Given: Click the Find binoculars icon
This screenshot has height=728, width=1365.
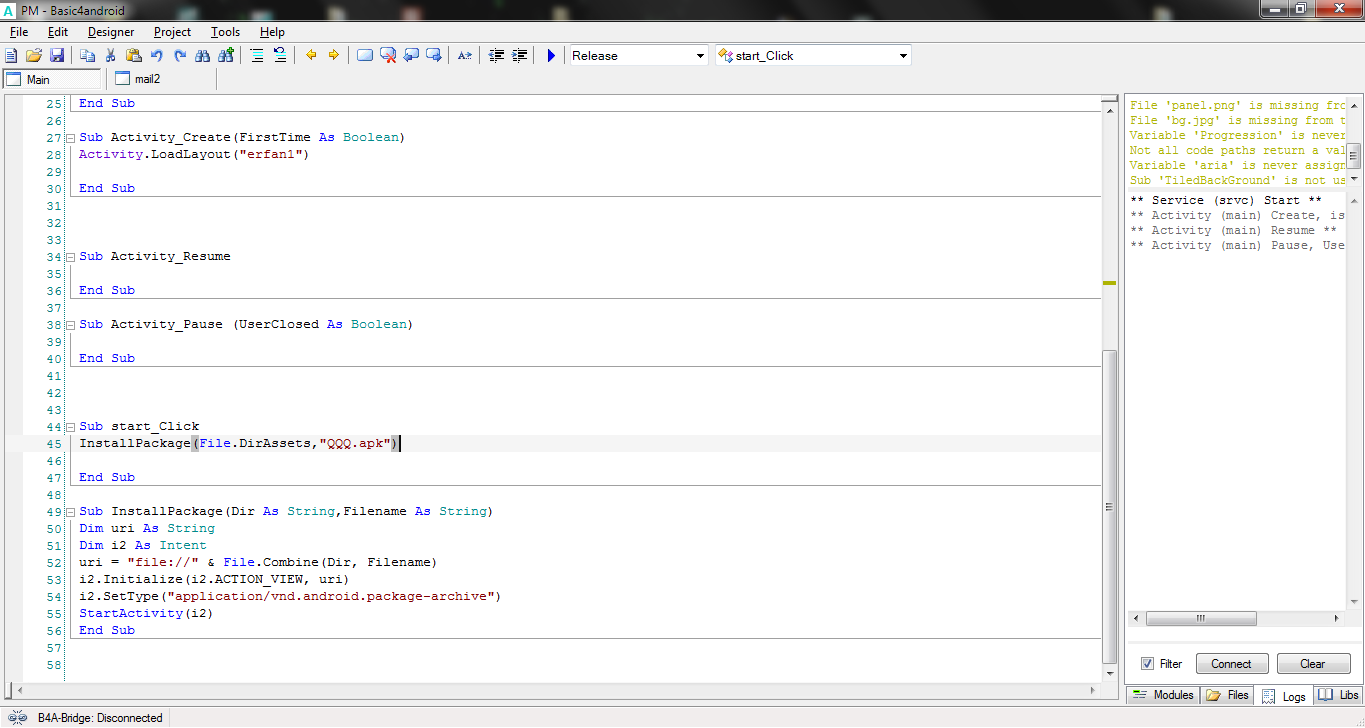Looking at the screenshot, I should click(x=203, y=56).
